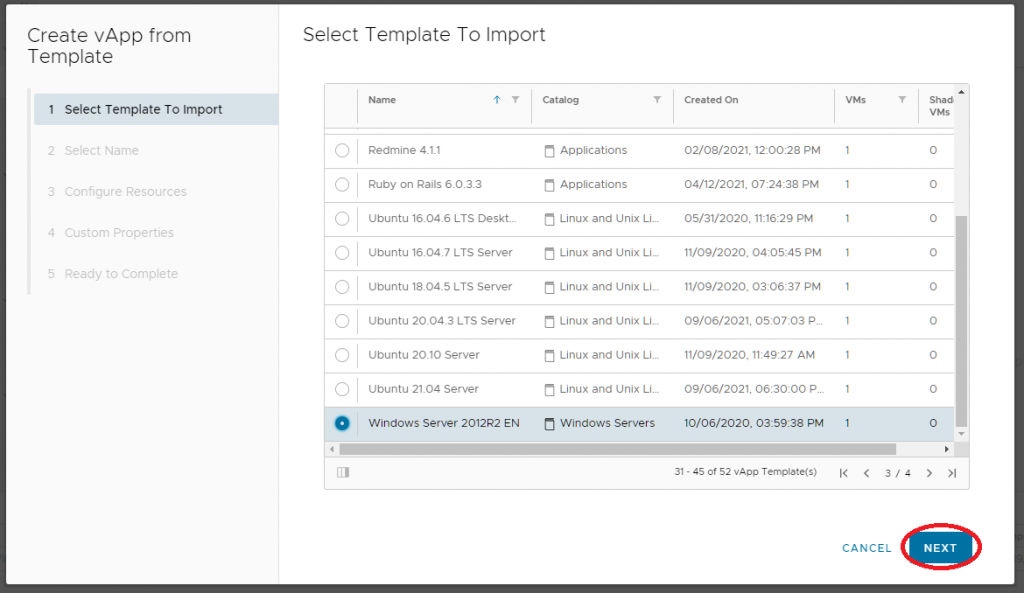Click the catalog icon in the Ubuntu 21.04 row
1024x593 pixels.
[549, 389]
